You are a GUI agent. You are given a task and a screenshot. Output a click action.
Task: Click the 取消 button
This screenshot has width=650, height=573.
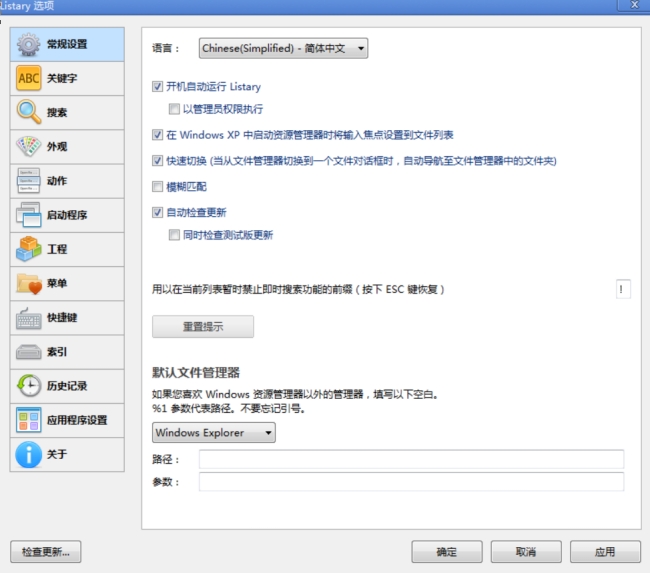[526, 552]
